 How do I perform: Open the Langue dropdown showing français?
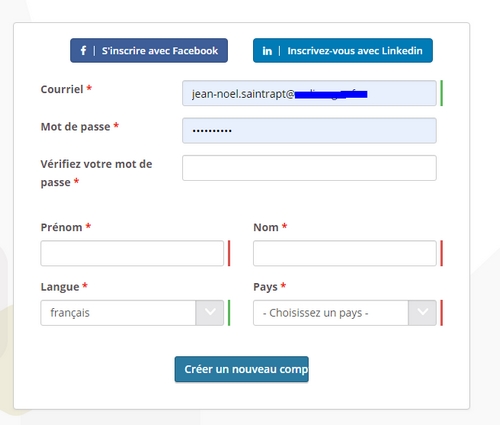click(132, 313)
